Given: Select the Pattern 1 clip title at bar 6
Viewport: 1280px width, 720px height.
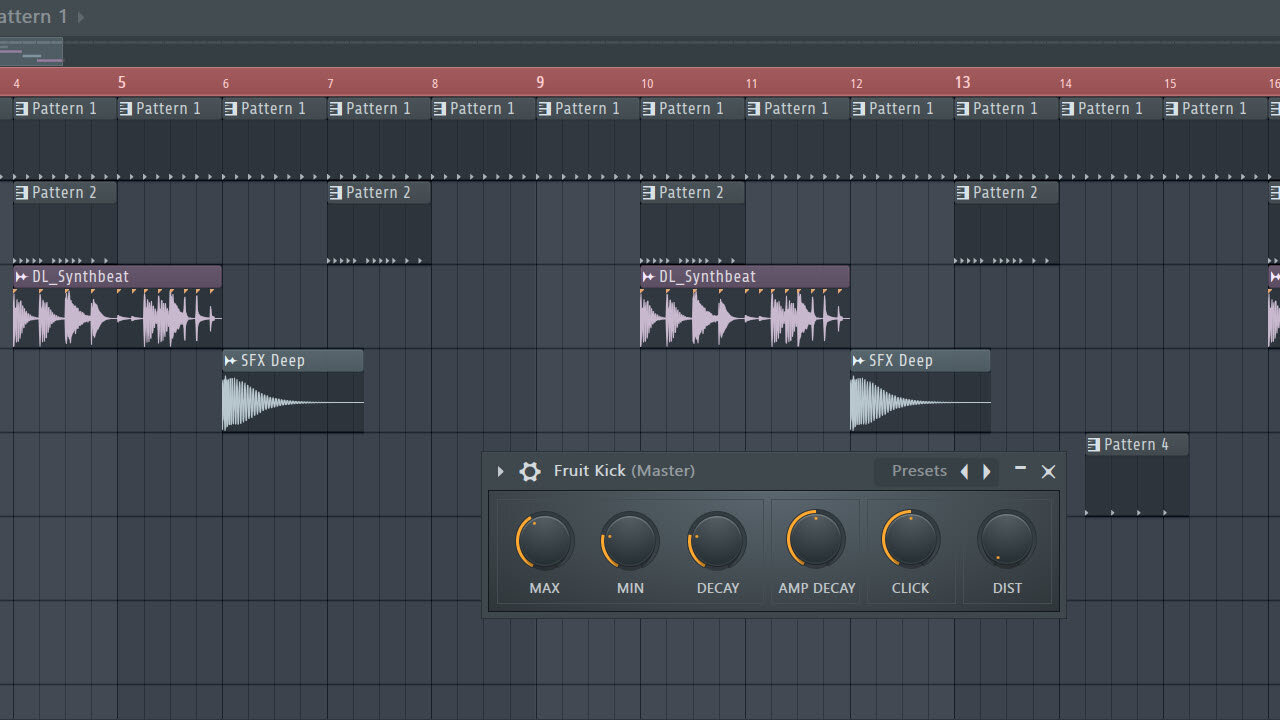Looking at the screenshot, I should (273, 108).
